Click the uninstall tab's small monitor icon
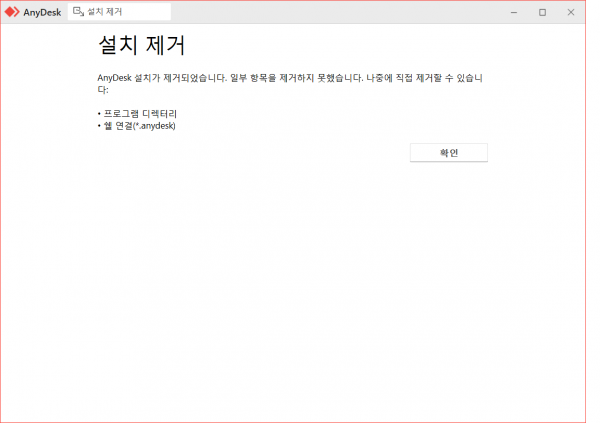 tap(78, 12)
